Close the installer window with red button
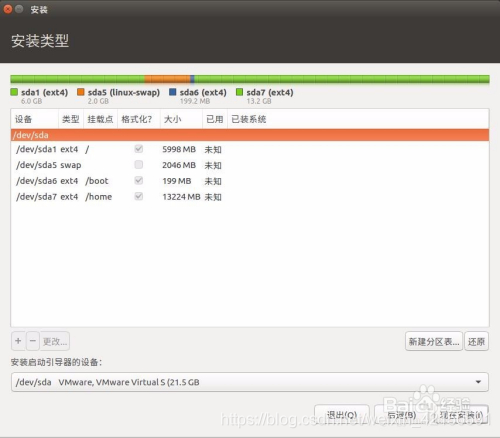This screenshot has width=500, height=438. click(x=8, y=9)
